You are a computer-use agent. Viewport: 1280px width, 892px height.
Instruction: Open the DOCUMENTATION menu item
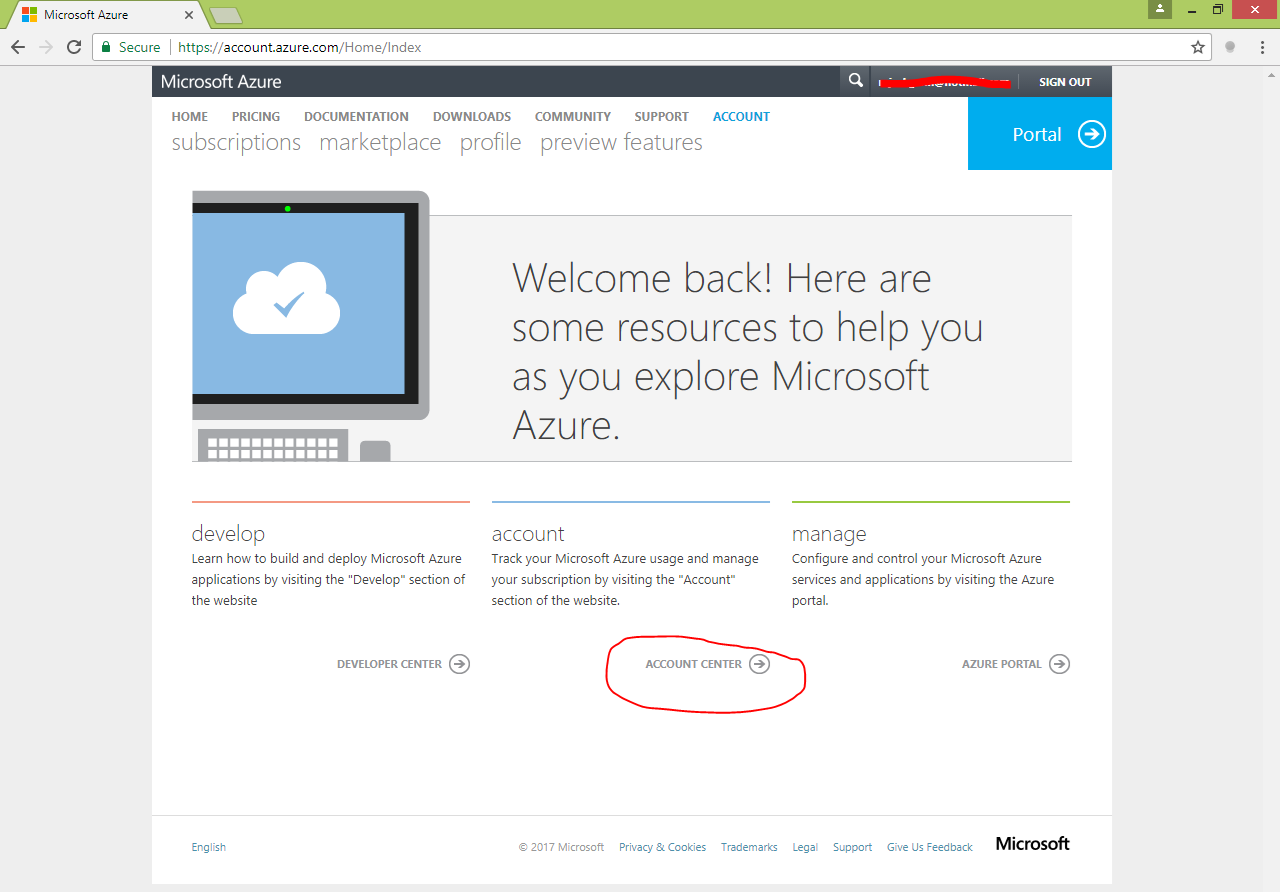(x=356, y=116)
